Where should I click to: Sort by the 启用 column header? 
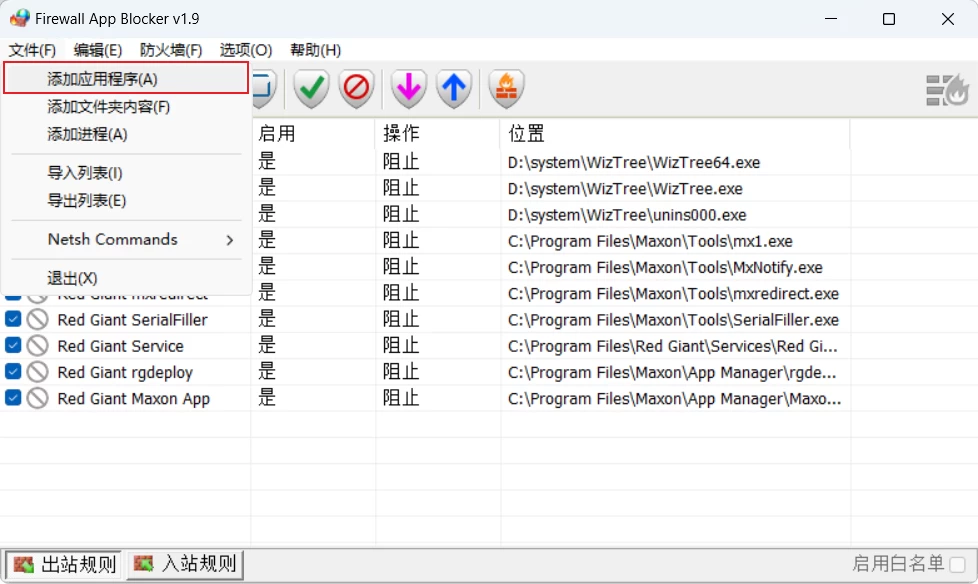coord(313,133)
